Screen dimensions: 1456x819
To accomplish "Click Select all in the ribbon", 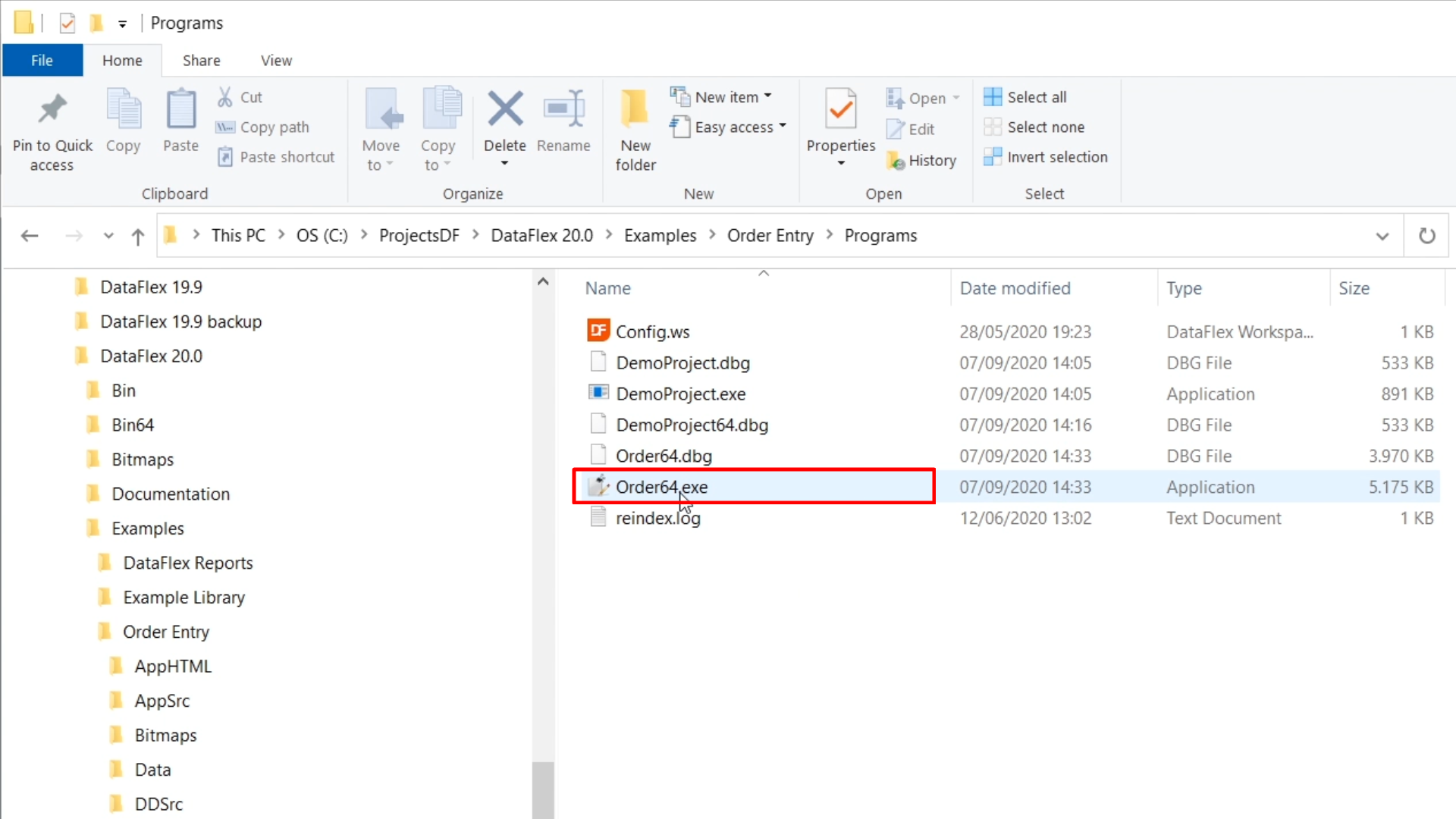I will (1036, 97).
